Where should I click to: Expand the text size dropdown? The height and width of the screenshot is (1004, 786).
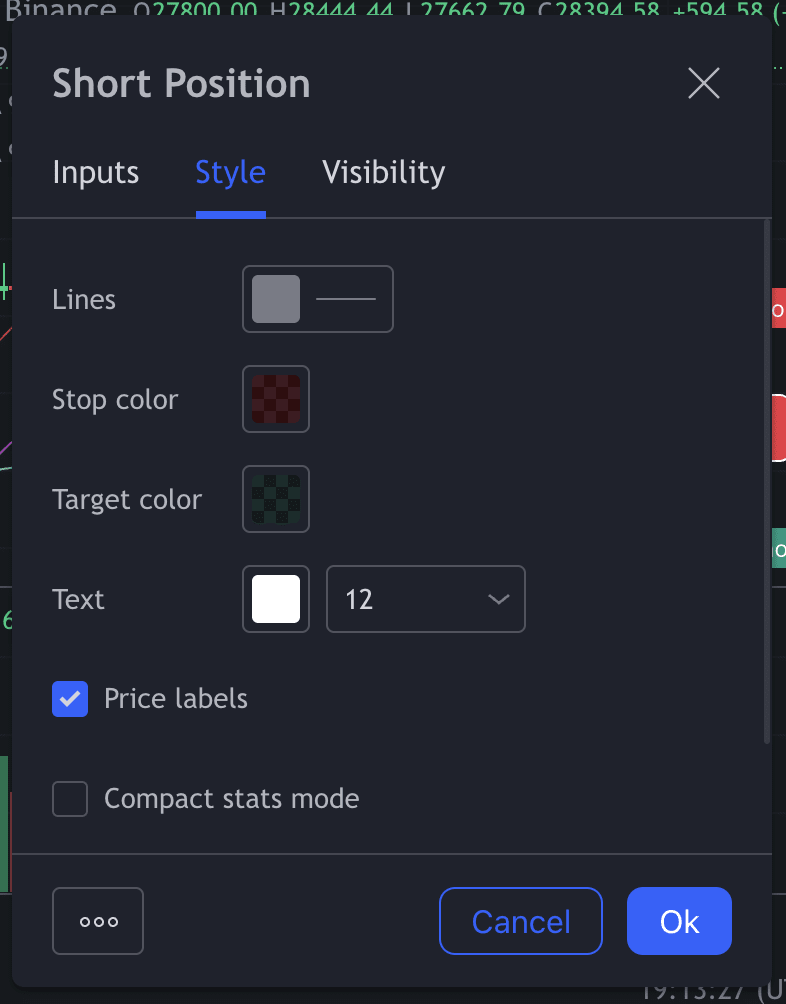click(x=425, y=599)
